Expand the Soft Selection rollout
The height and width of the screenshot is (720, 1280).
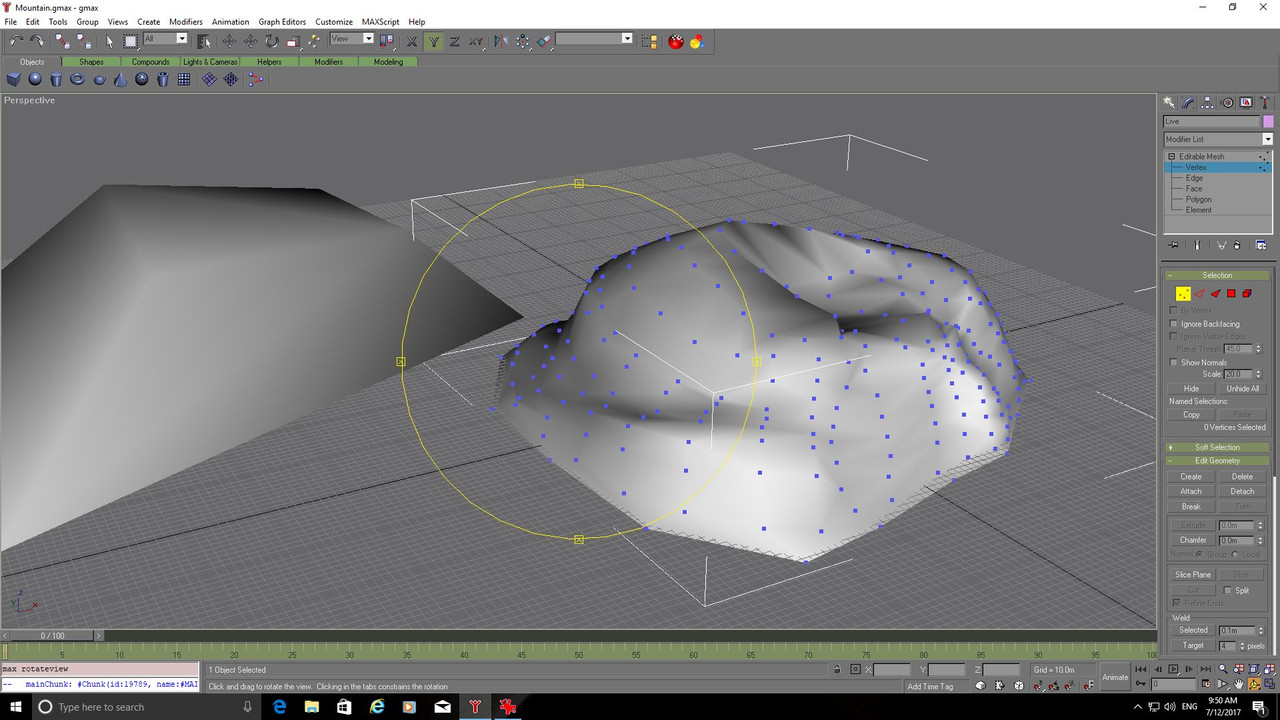[x=1217, y=447]
